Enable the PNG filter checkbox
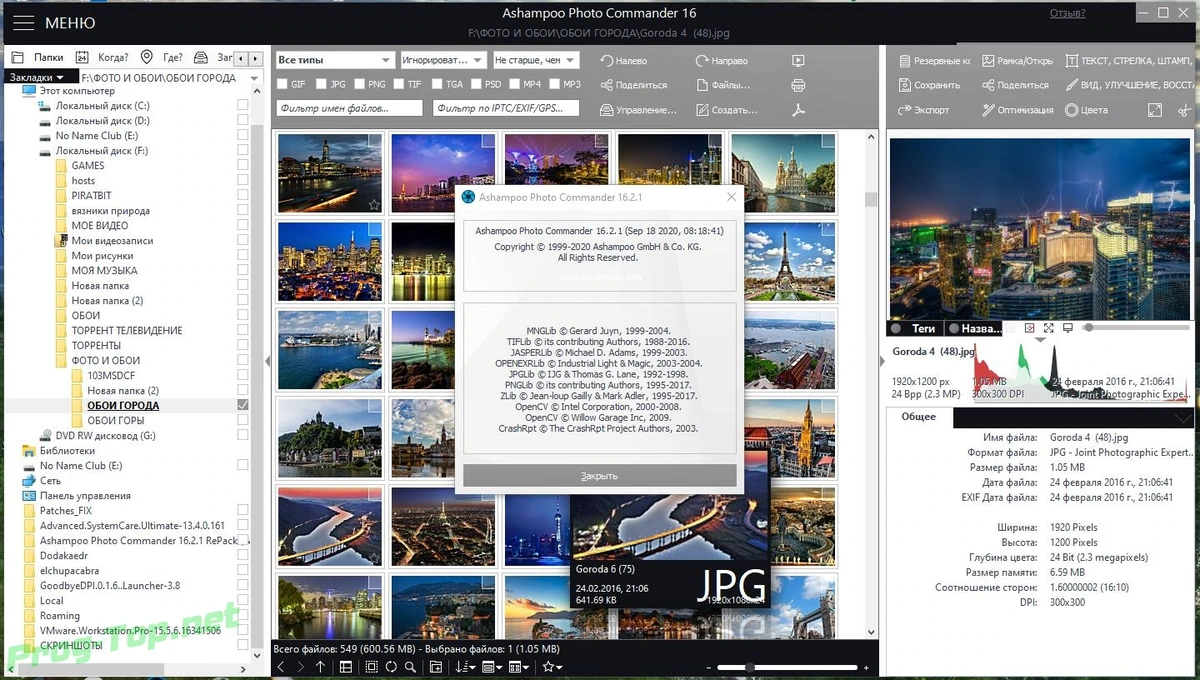 click(360, 85)
